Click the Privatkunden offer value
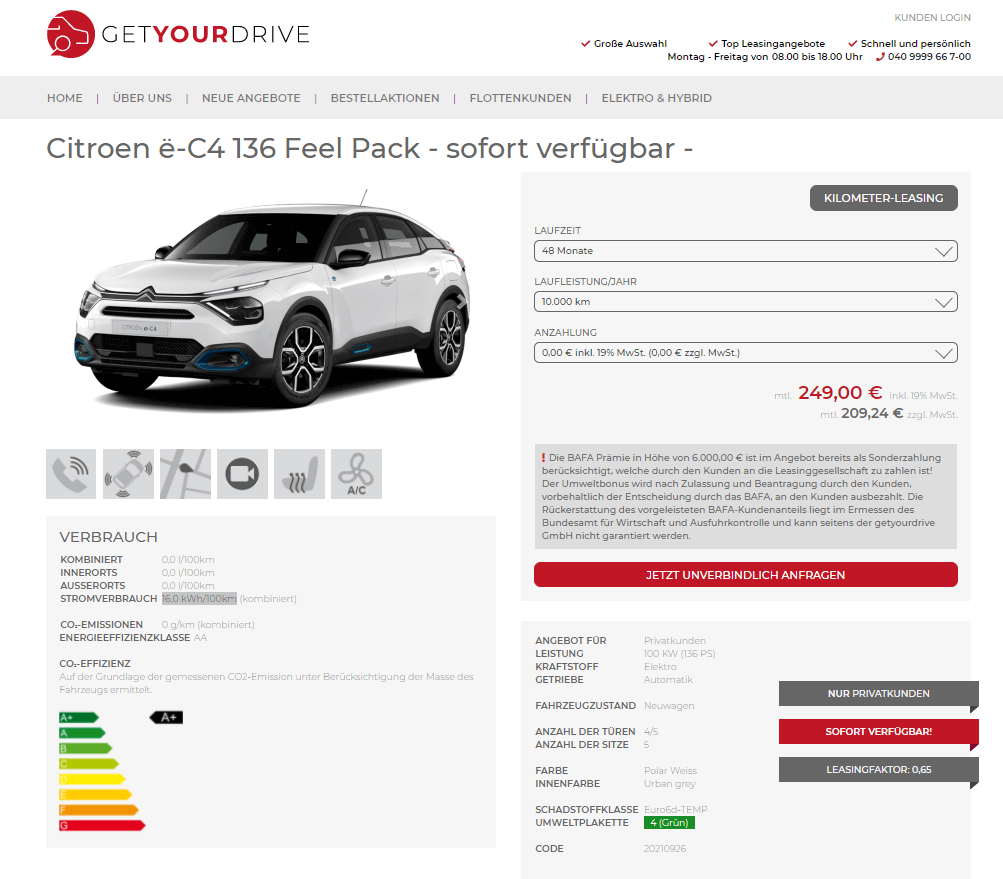Viewport: 1003px width, 879px height. coord(675,641)
